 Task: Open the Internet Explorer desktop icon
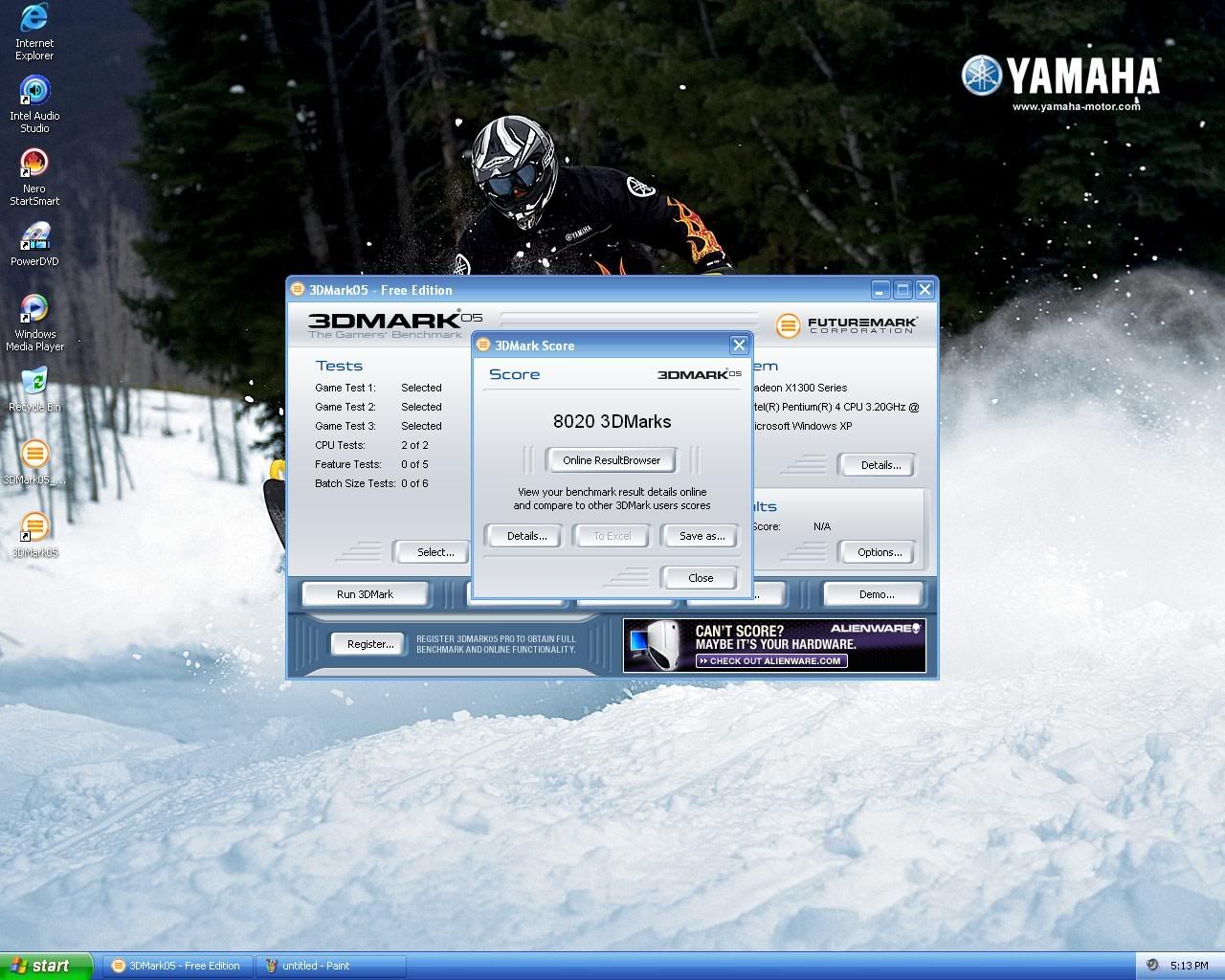34,20
